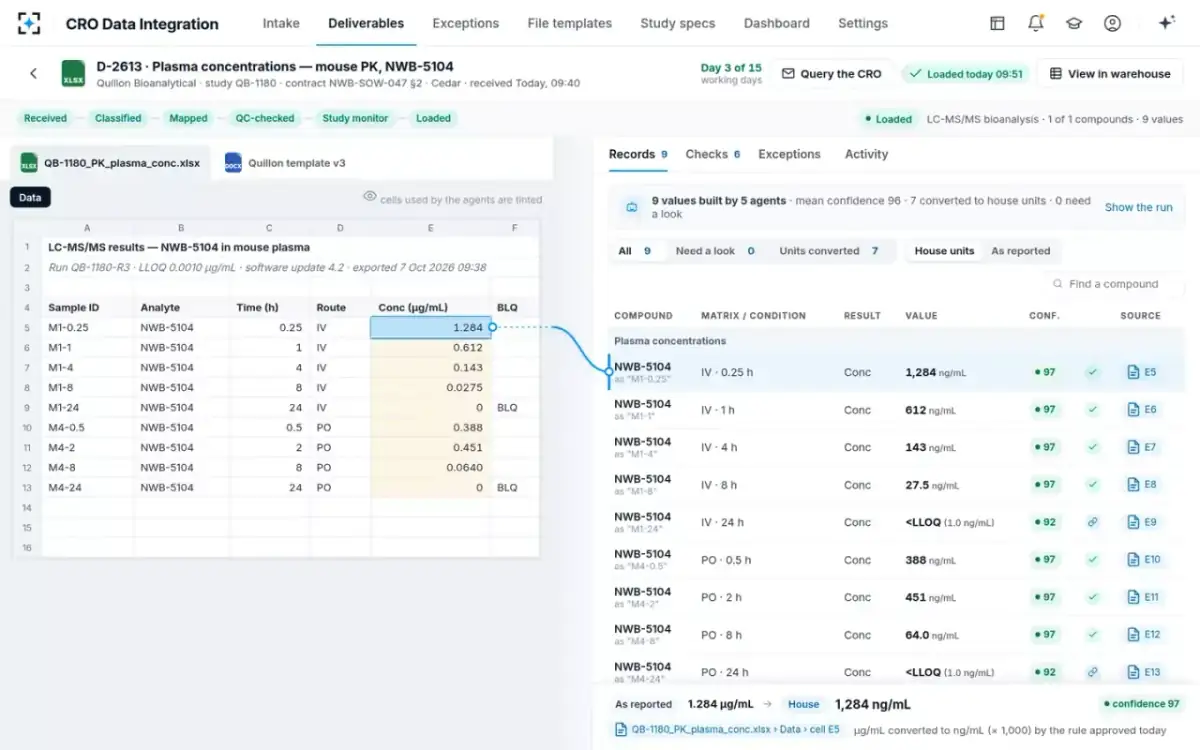The image size is (1200, 750).
Task: Click the BLQ cell in row M1-24
Action: (515, 407)
